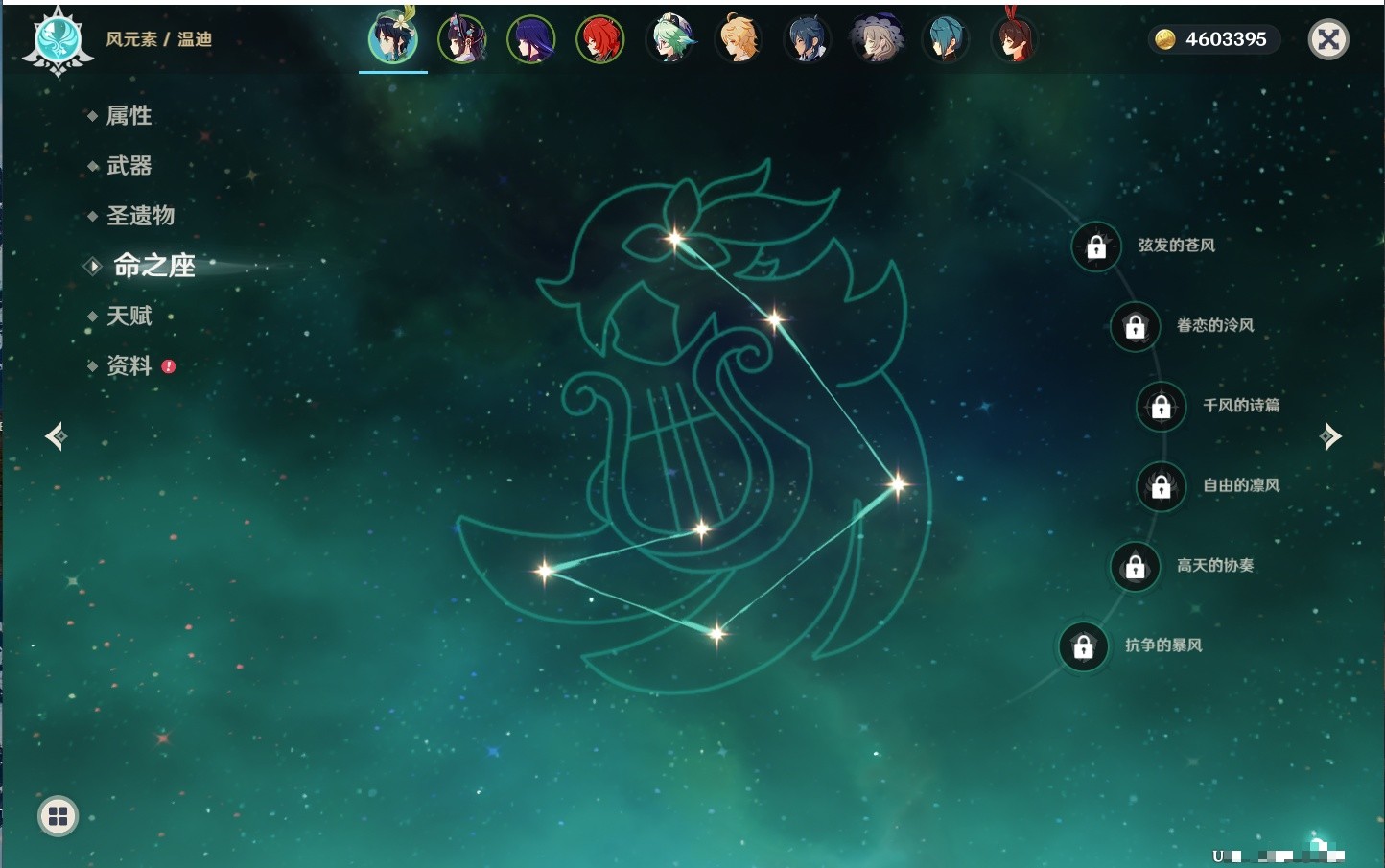Select the Yun Jin avatar with hair ornaments
Viewport: 1385px width, 868px height.
click(x=461, y=40)
